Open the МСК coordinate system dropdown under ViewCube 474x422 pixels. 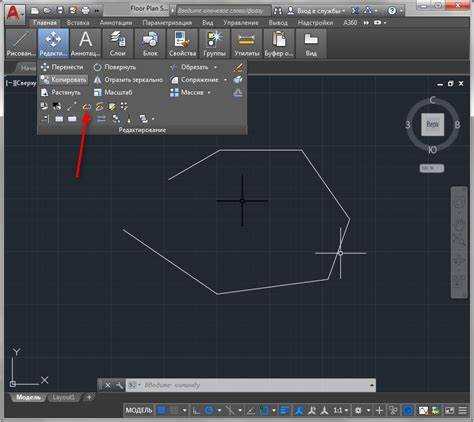432,168
